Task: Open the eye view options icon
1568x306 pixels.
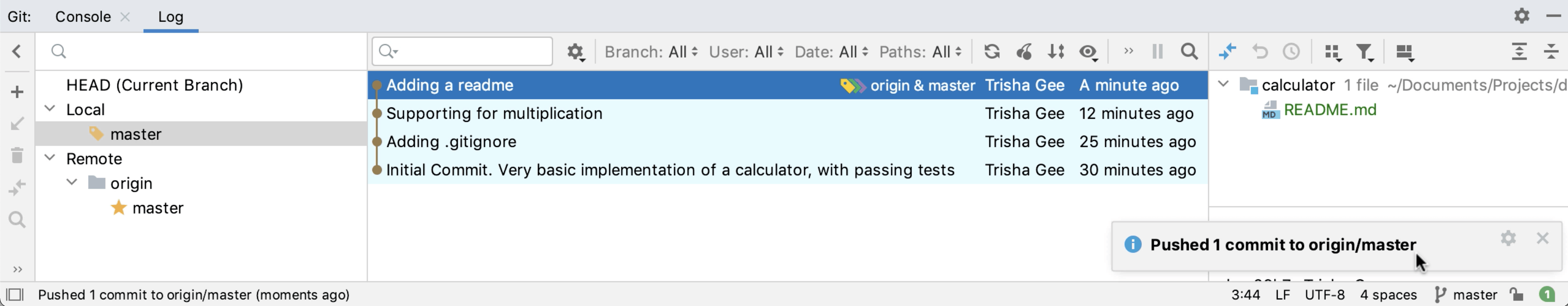Action: (1088, 52)
